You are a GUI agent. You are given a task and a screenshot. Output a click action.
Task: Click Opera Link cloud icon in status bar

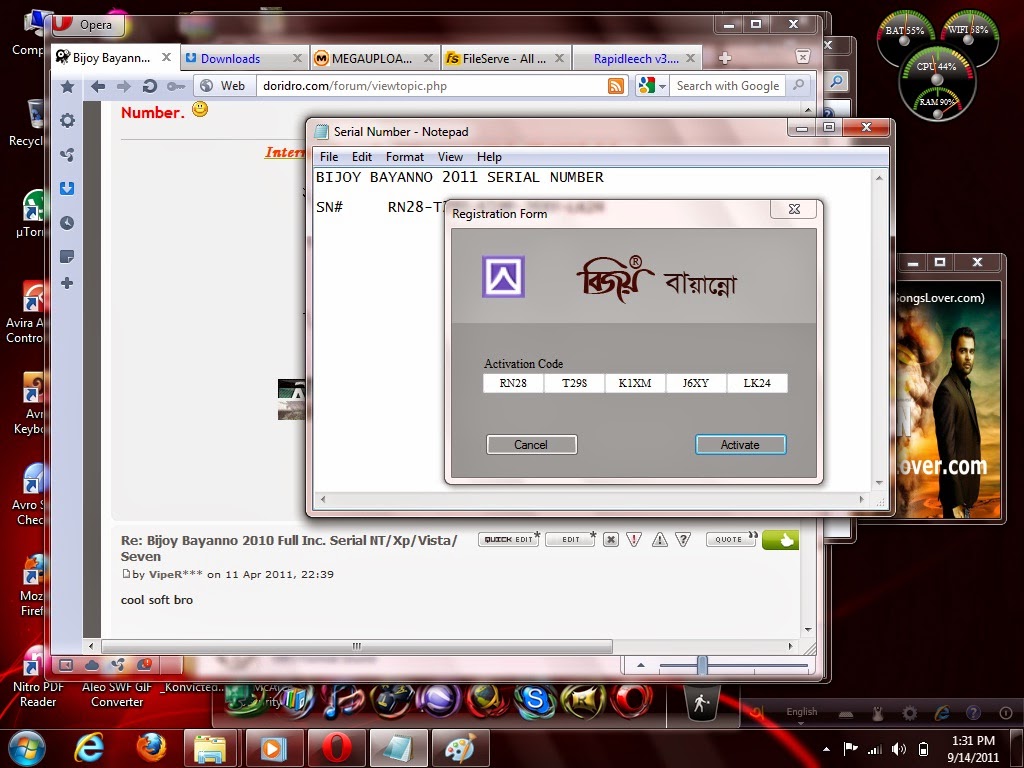tap(91, 665)
